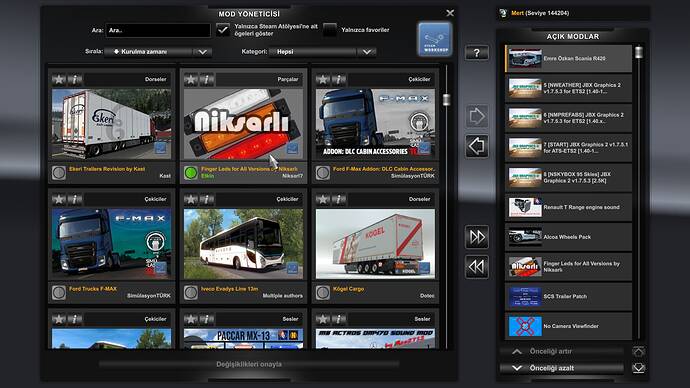This screenshot has height=388, width=690.
Task: Show info for PACCAR MX-13 mod
Action: 206,319
